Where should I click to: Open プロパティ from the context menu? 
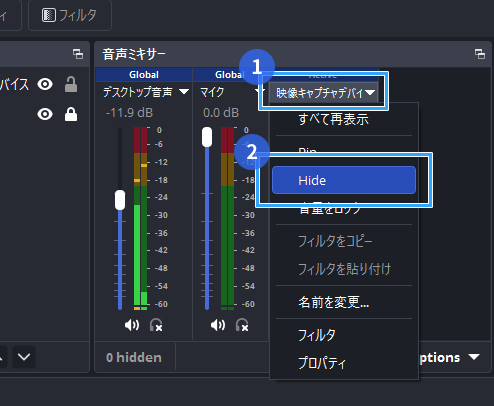[344, 363]
